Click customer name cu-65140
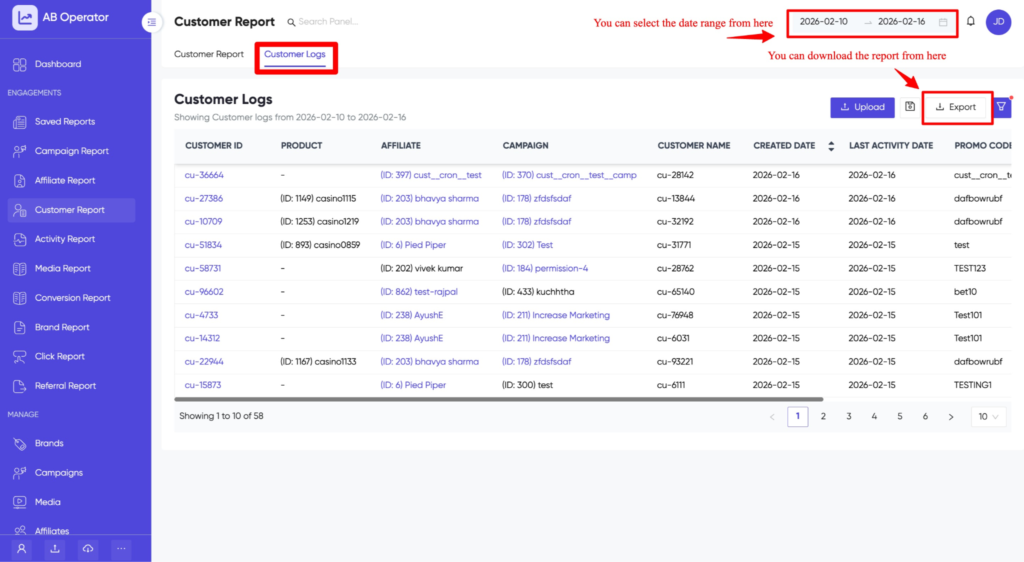Viewport: 1024px width, 562px height. pyautogui.click(x=676, y=292)
